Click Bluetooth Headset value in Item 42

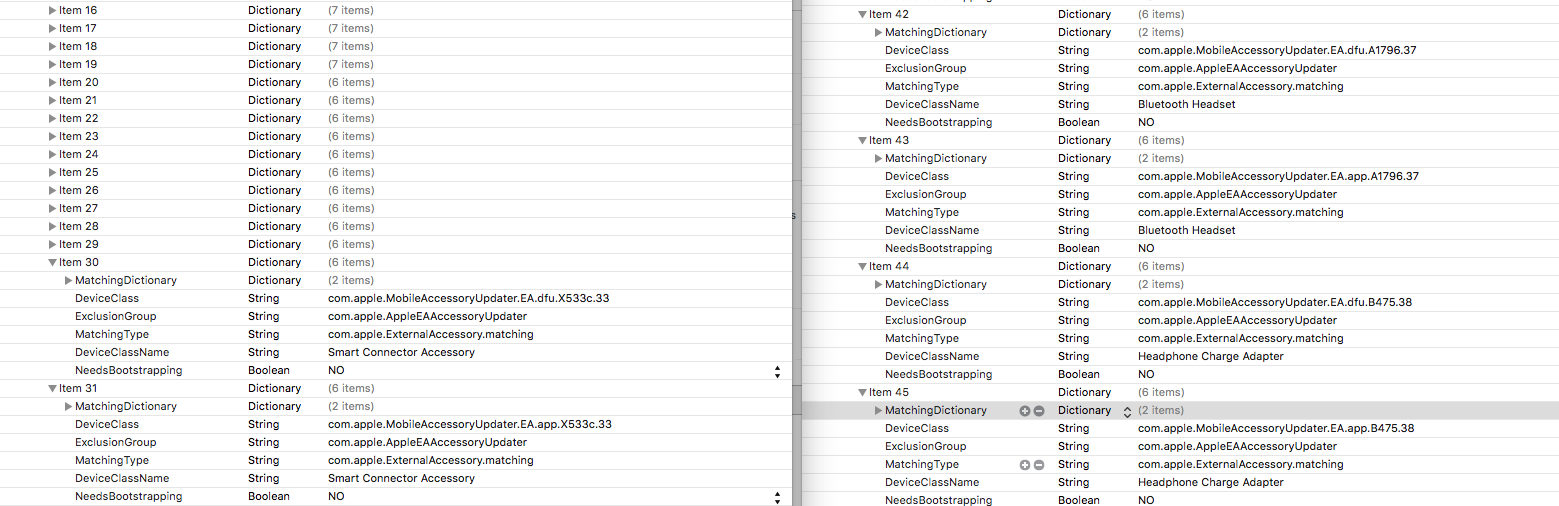click(1187, 105)
